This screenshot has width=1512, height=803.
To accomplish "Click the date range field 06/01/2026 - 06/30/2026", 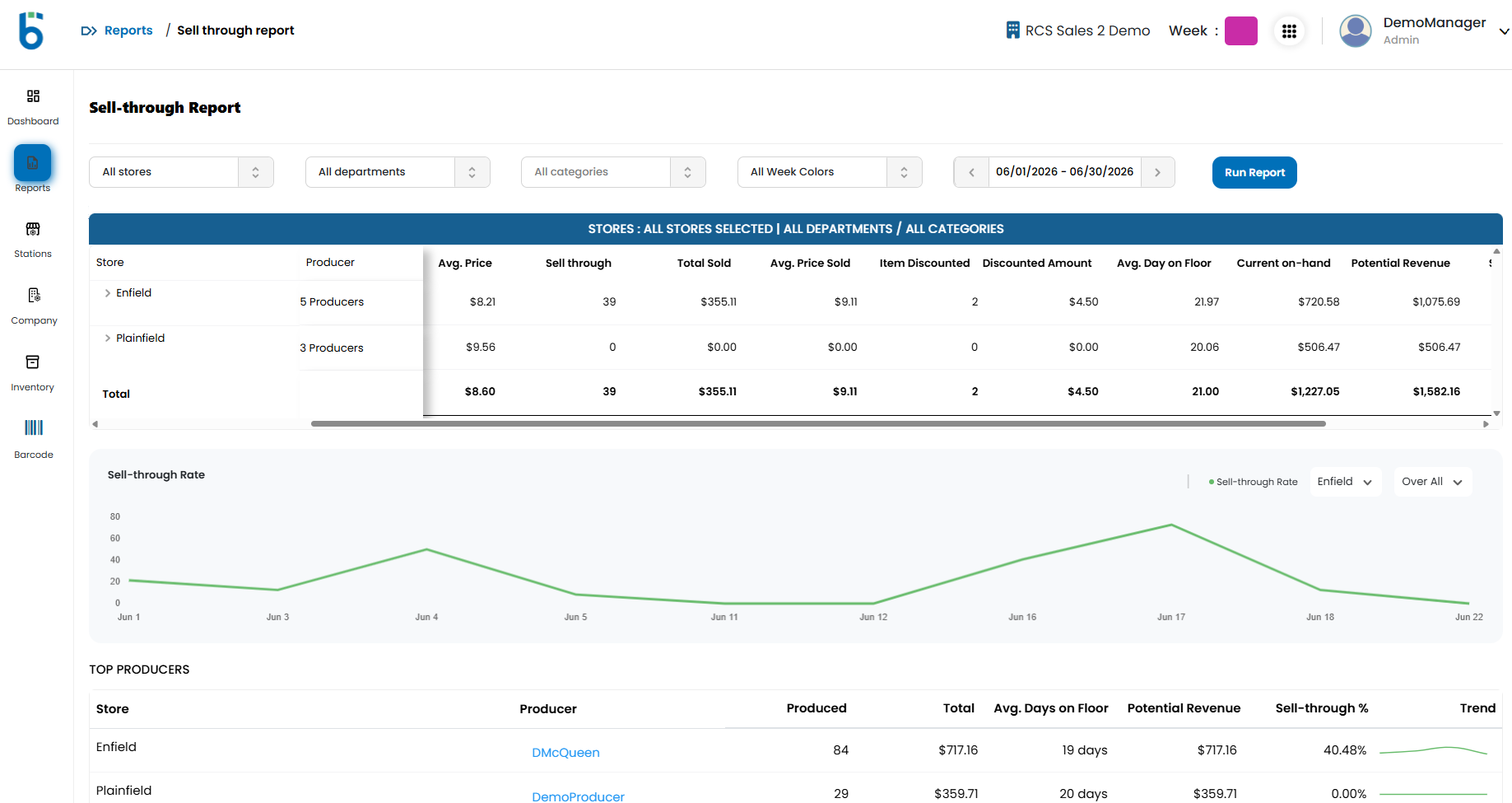I will coord(1064,172).
